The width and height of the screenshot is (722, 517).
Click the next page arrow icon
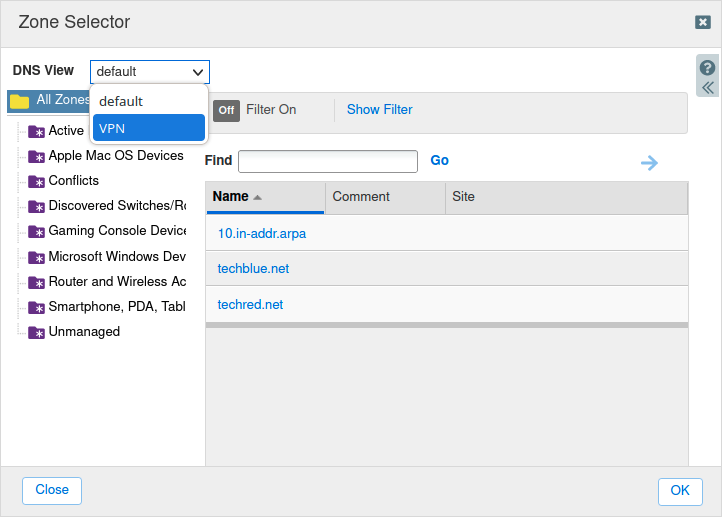(649, 163)
